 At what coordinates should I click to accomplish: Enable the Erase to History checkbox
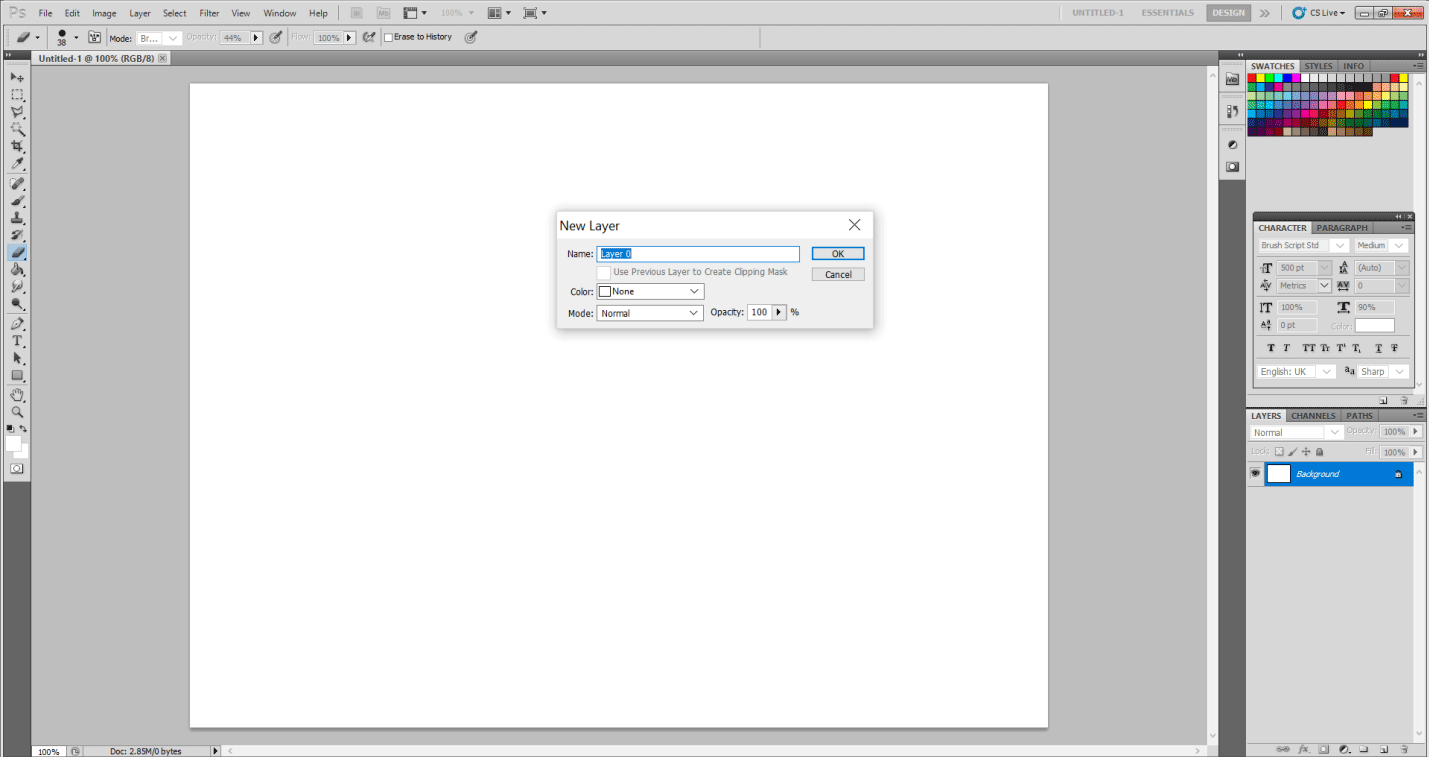(389, 37)
